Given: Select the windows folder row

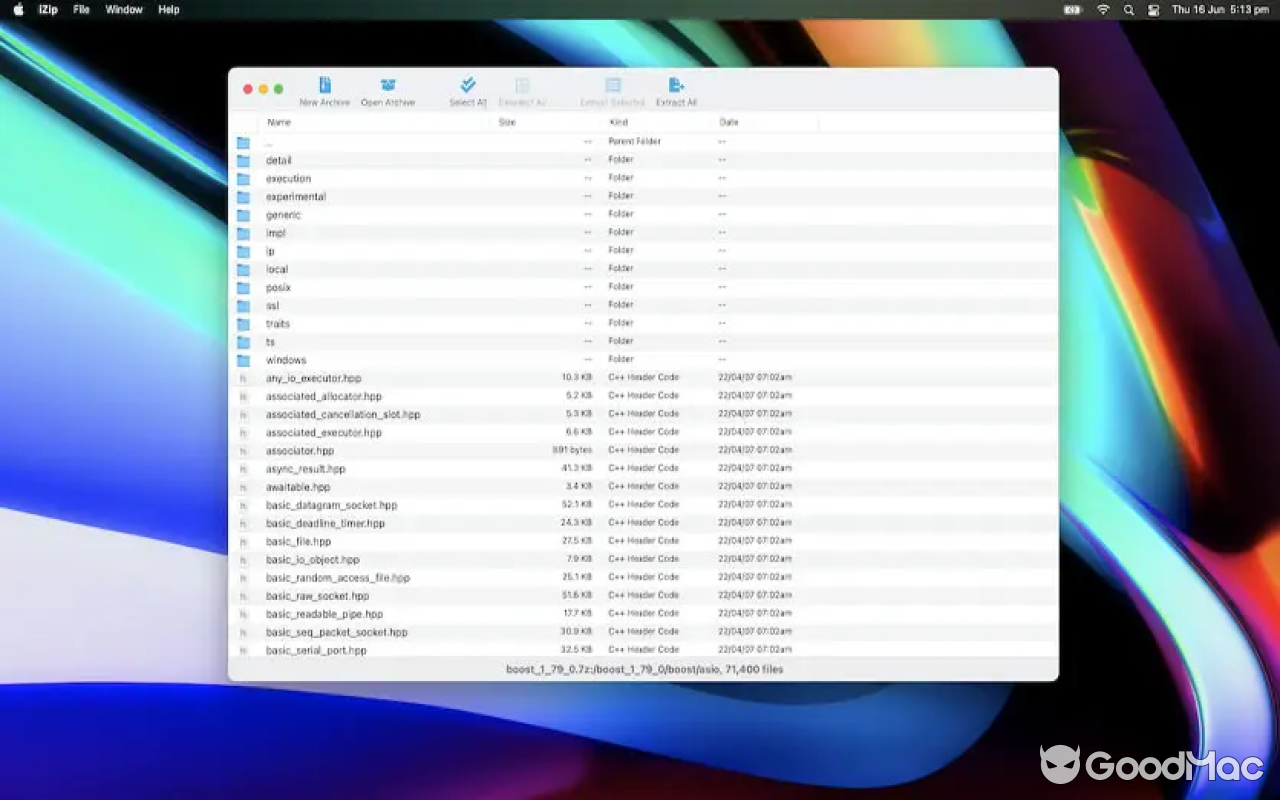Looking at the screenshot, I should point(285,359).
